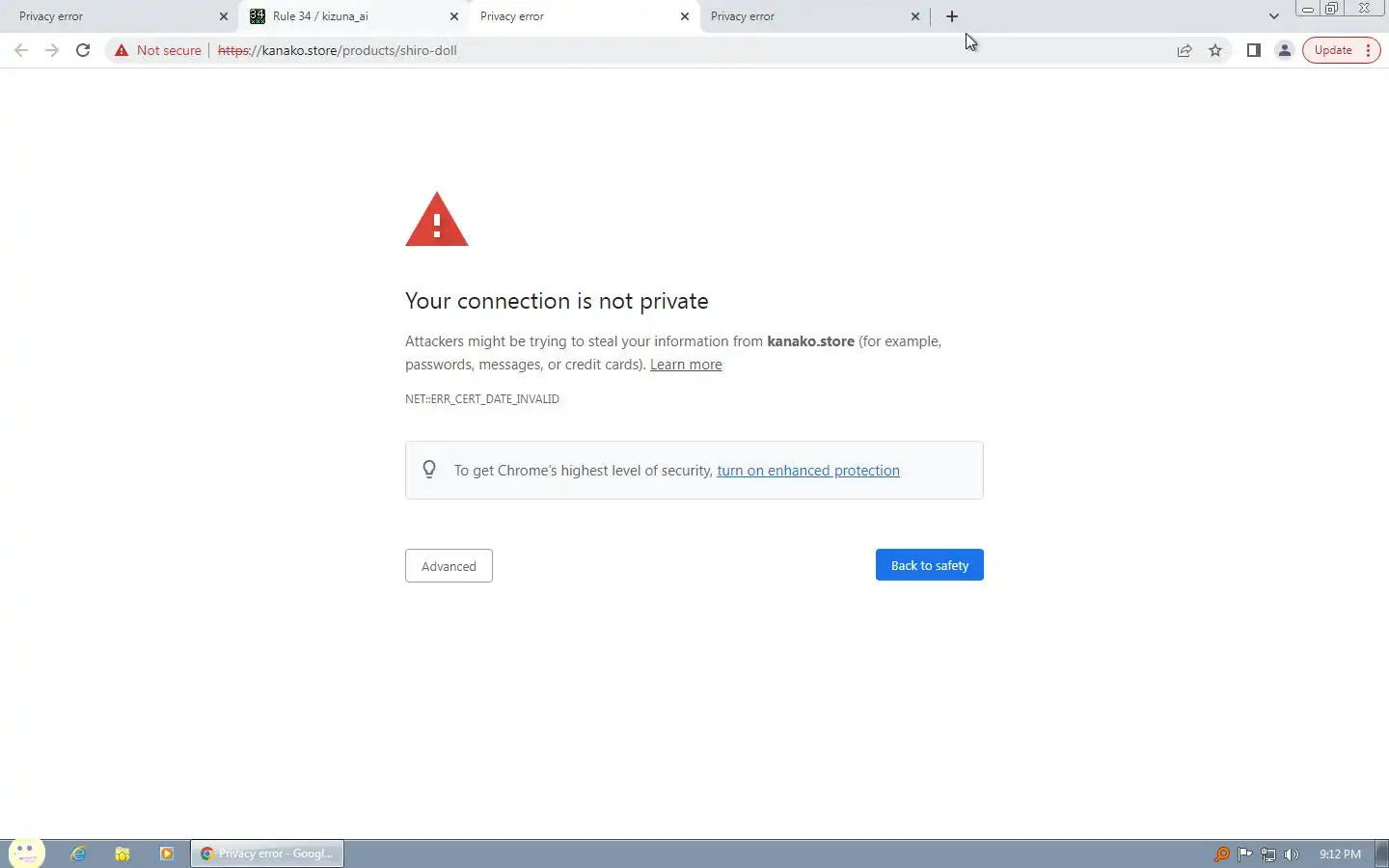This screenshot has width=1389, height=868.
Task: Expand the tab search dropdown arrow
Action: point(1274,16)
